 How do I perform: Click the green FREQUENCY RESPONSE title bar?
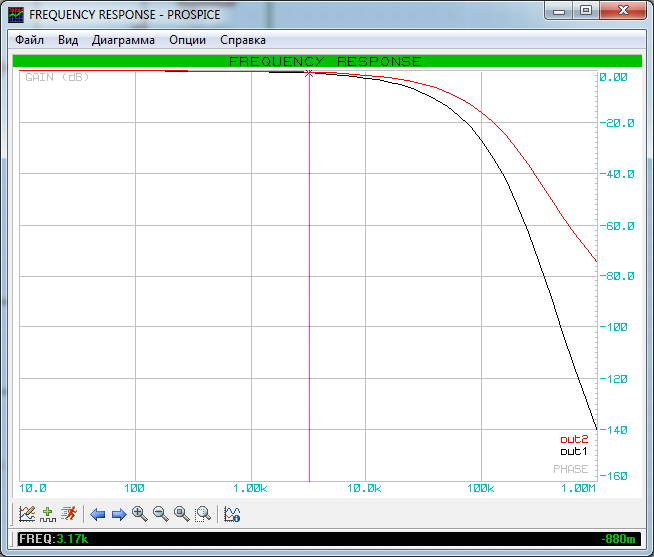coord(326,61)
